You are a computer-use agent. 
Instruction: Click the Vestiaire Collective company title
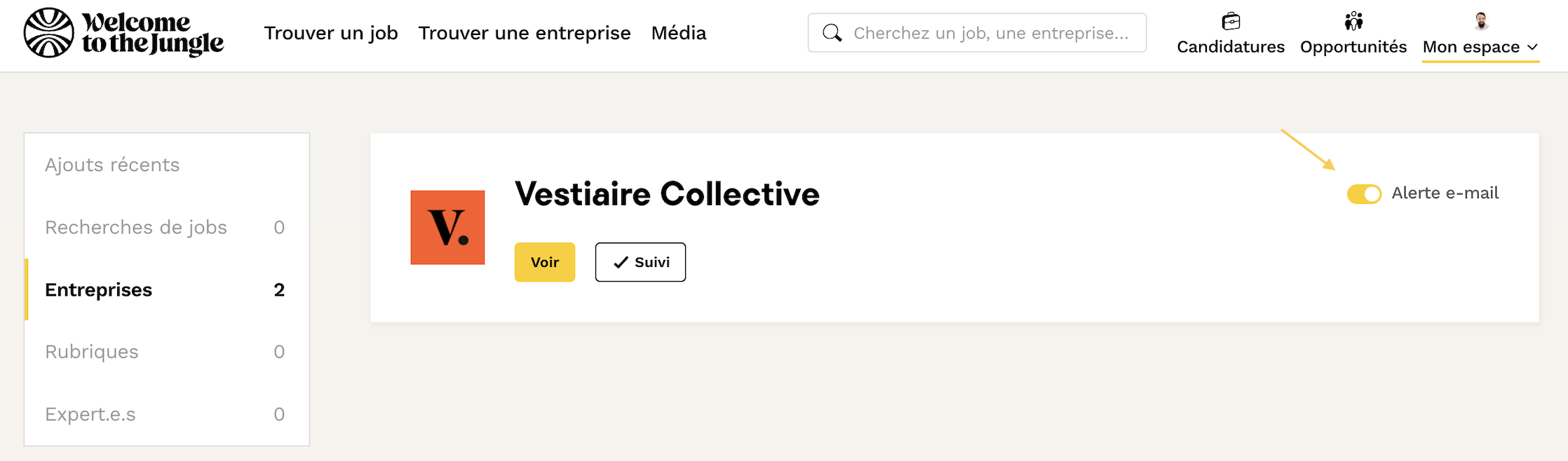point(667,194)
